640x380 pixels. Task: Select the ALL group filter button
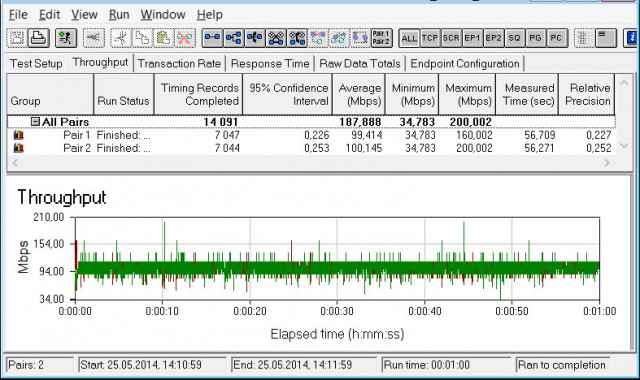(x=409, y=38)
